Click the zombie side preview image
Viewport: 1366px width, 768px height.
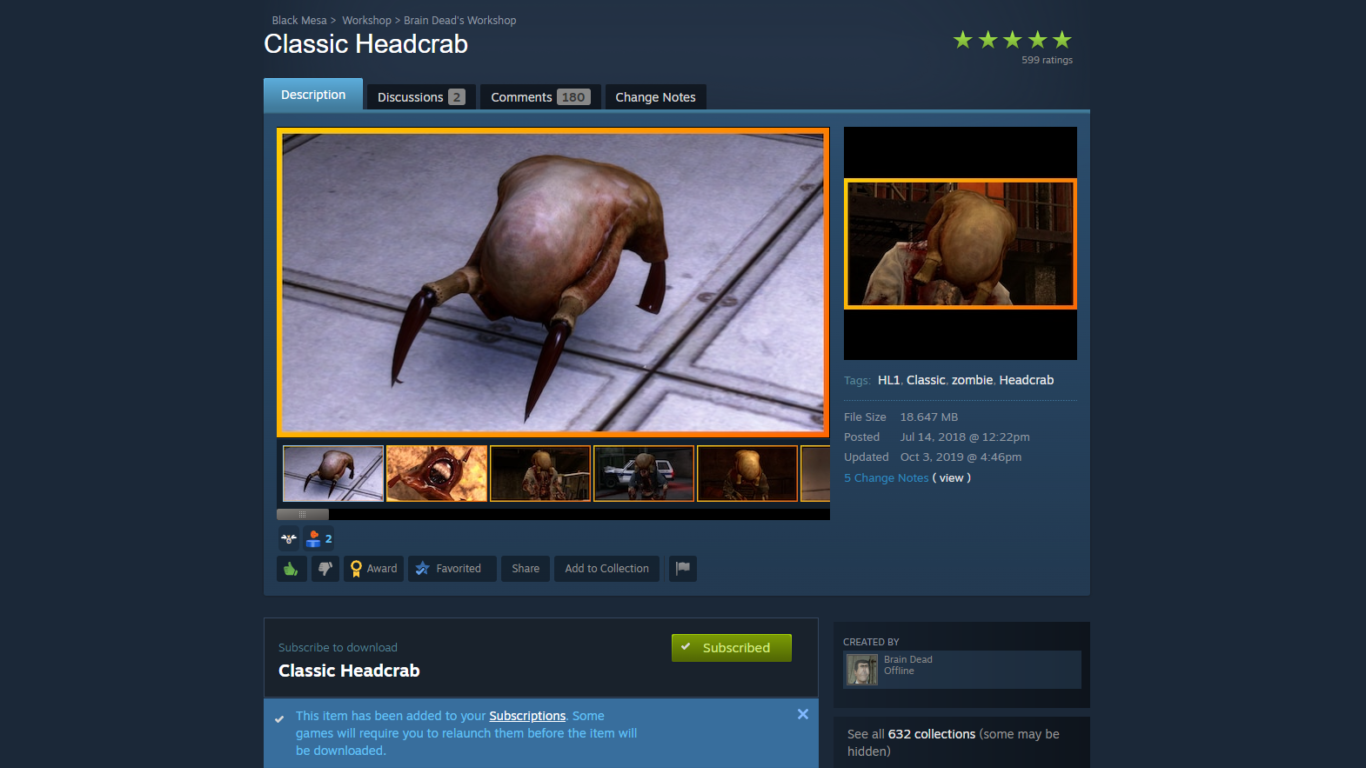click(x=960, y=243)
